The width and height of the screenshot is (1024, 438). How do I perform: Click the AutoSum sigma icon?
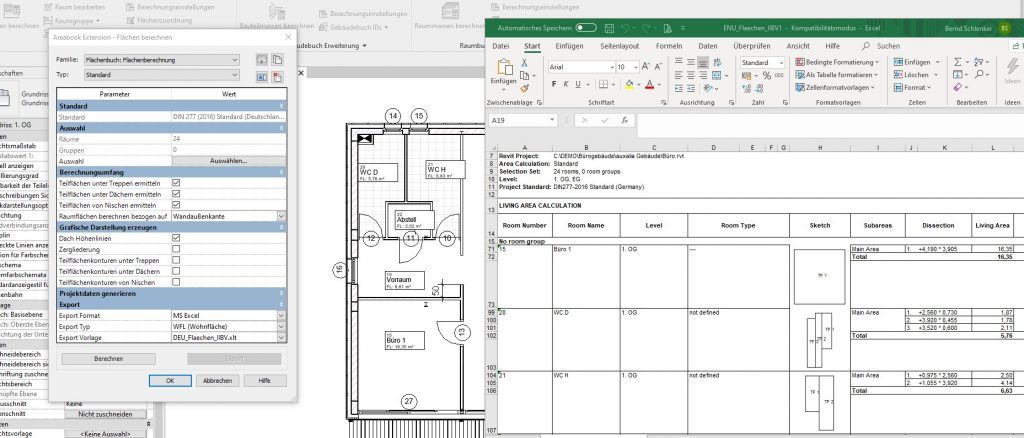tap(959, 62)
